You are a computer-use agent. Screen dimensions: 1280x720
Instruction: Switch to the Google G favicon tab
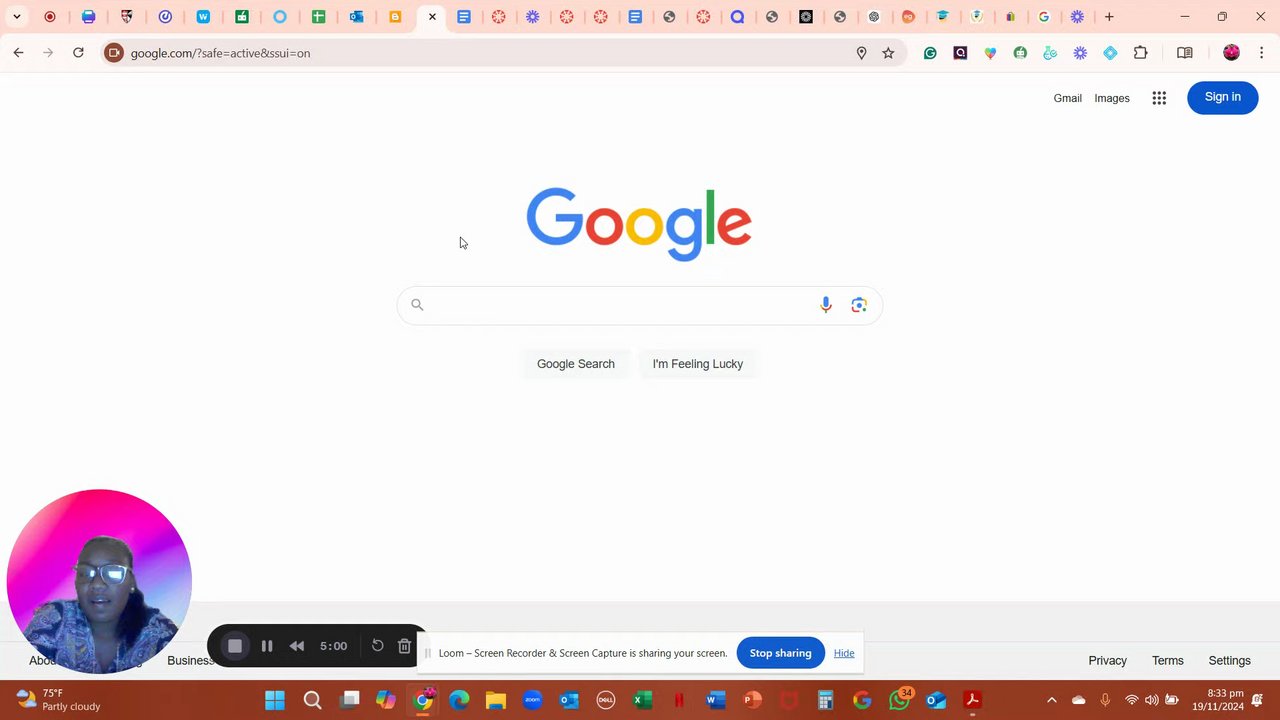(x=1044, y=17)
